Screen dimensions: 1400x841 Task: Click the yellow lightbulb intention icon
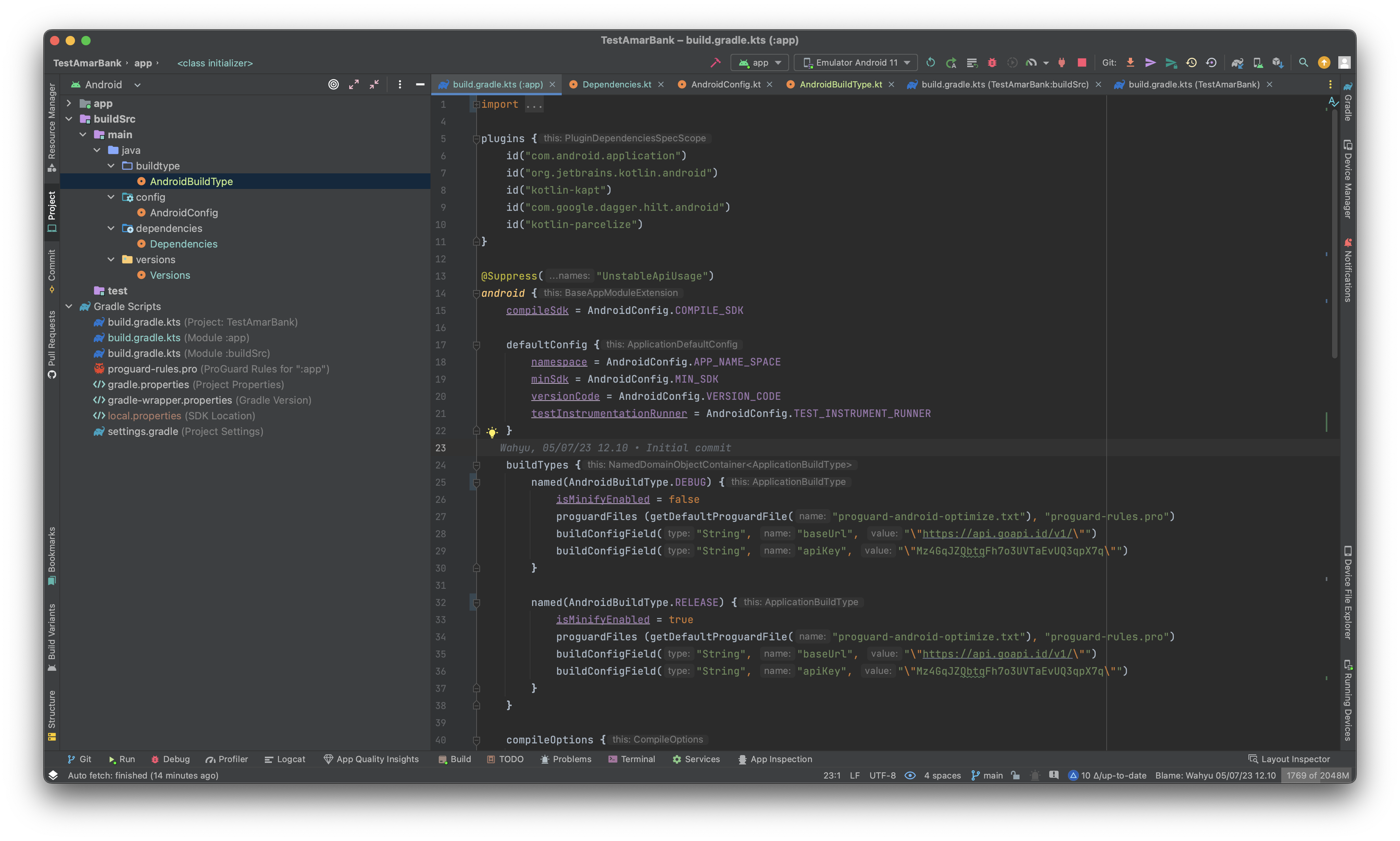[x=492, y=432]
